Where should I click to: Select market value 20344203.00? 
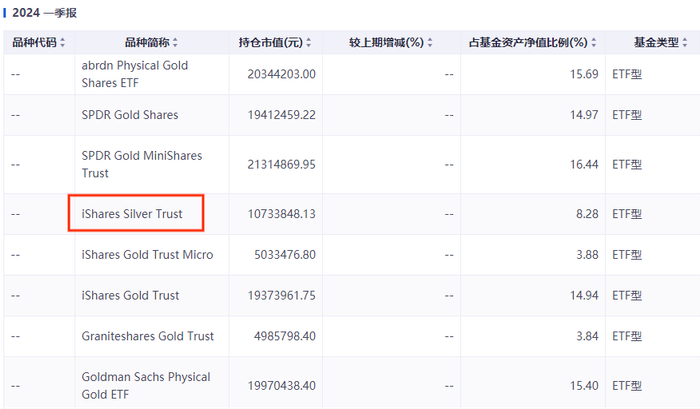282,74
